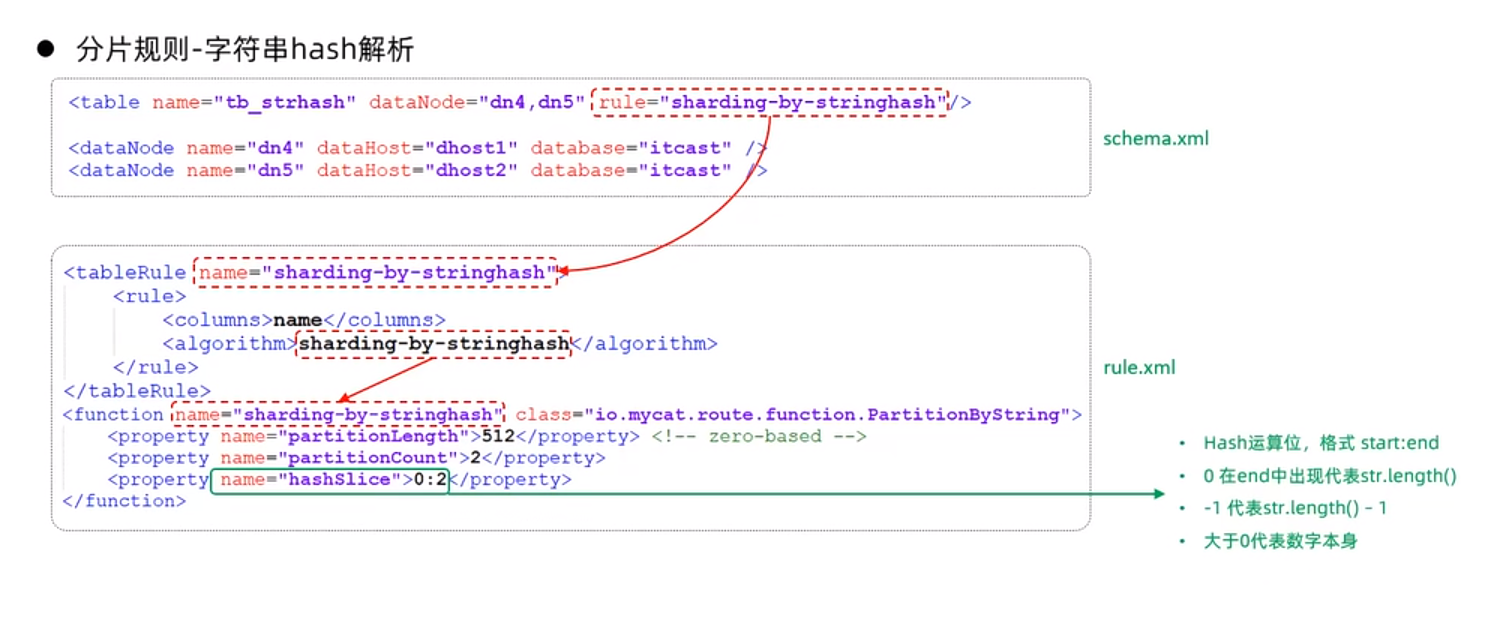Click the partitionLength value "512"
1488x626 pixels.
click(x=499, y=436)
